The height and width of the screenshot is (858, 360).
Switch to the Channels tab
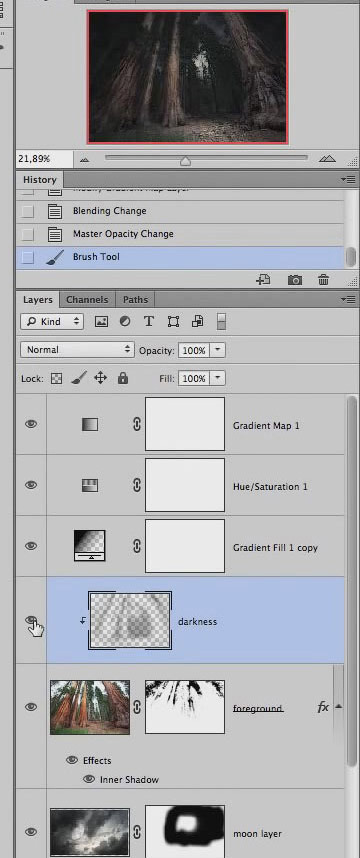(87, 299)
